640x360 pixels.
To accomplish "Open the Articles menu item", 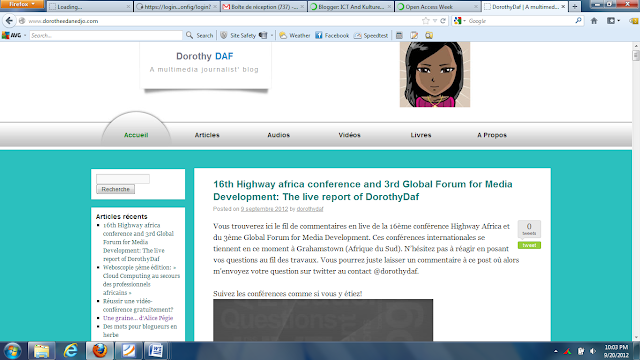I will coord(207,135).
